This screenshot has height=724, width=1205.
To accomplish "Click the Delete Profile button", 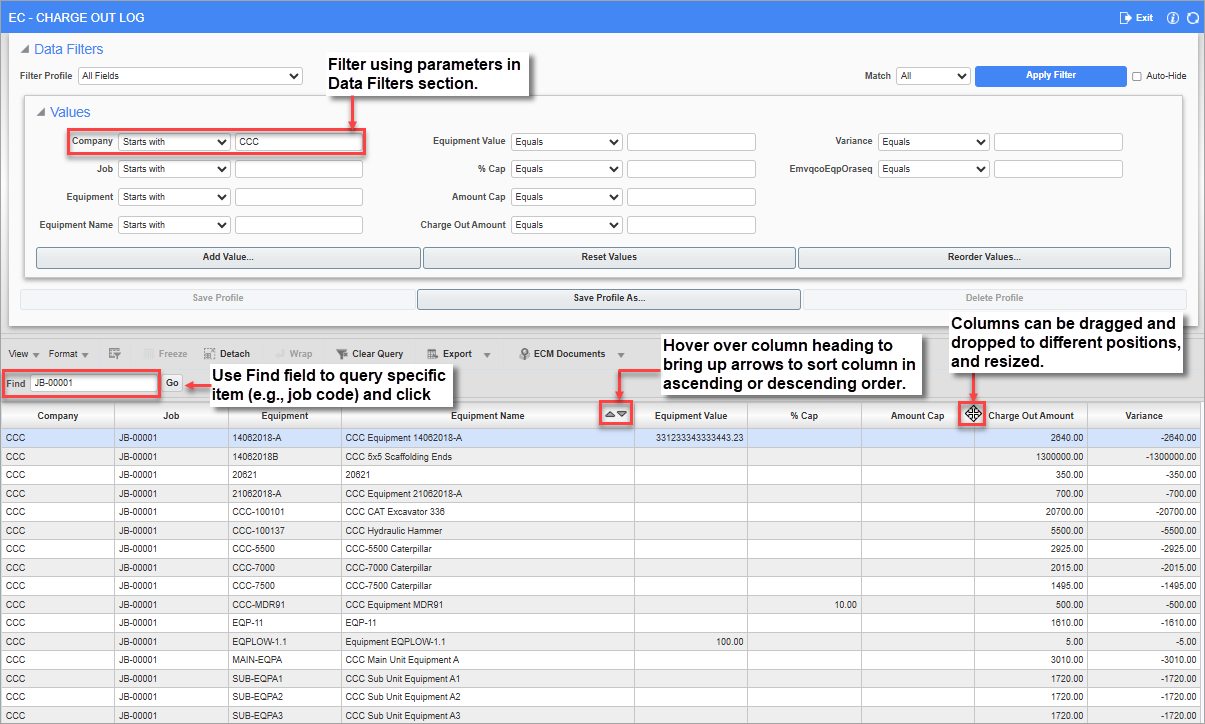I will coord(994,298).
